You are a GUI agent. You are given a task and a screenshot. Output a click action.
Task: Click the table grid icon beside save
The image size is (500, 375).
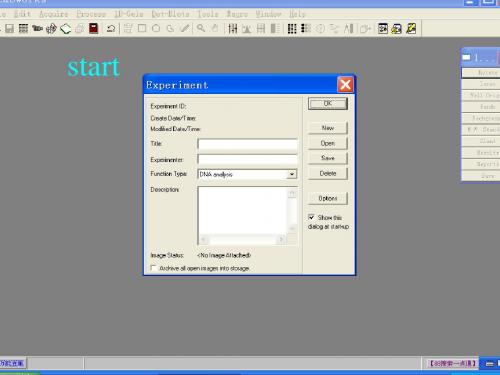coord(23,29)
